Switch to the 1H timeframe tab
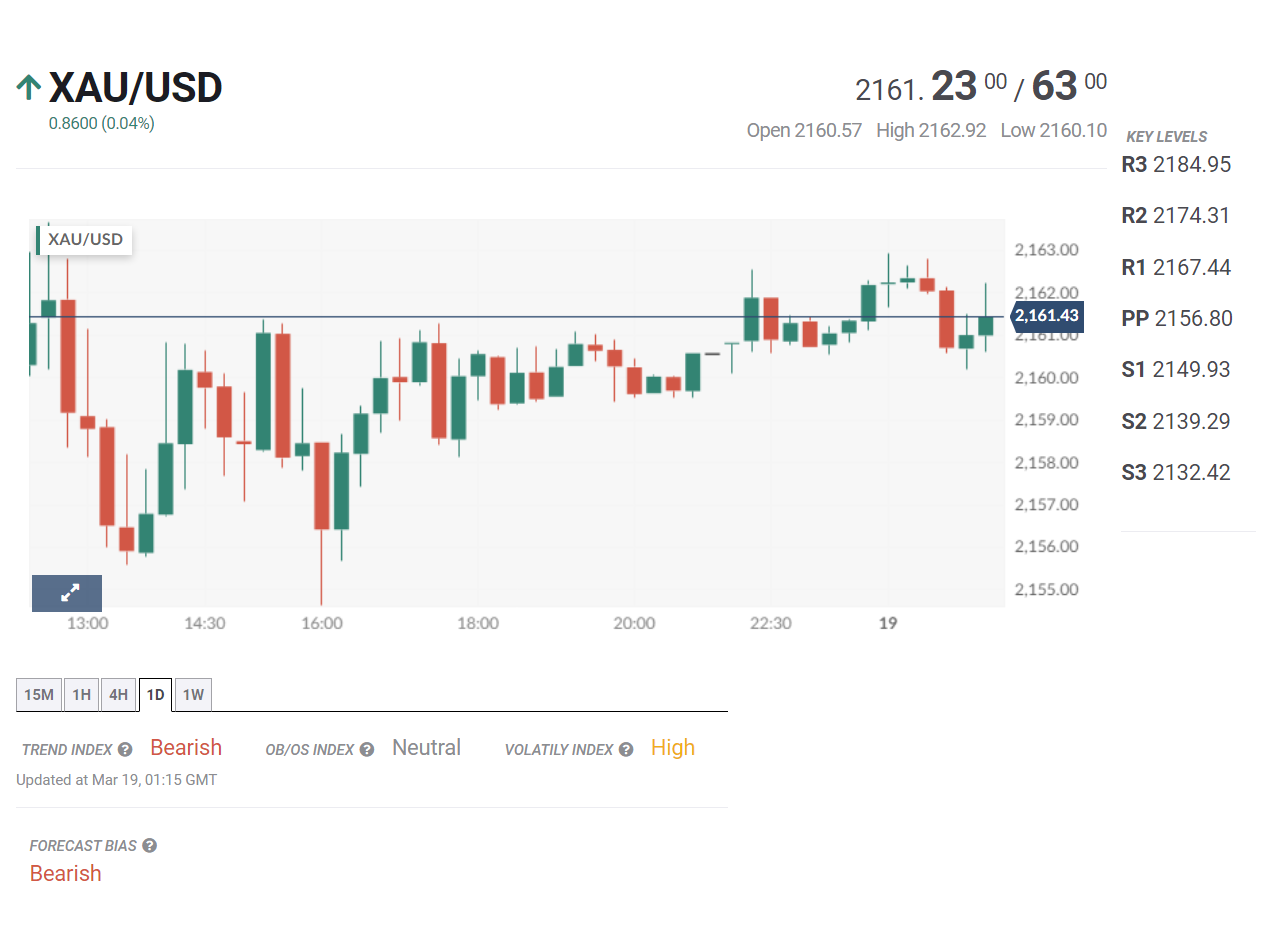The height and width of the screenshot is (931, 1264). [x=81, y=694]
